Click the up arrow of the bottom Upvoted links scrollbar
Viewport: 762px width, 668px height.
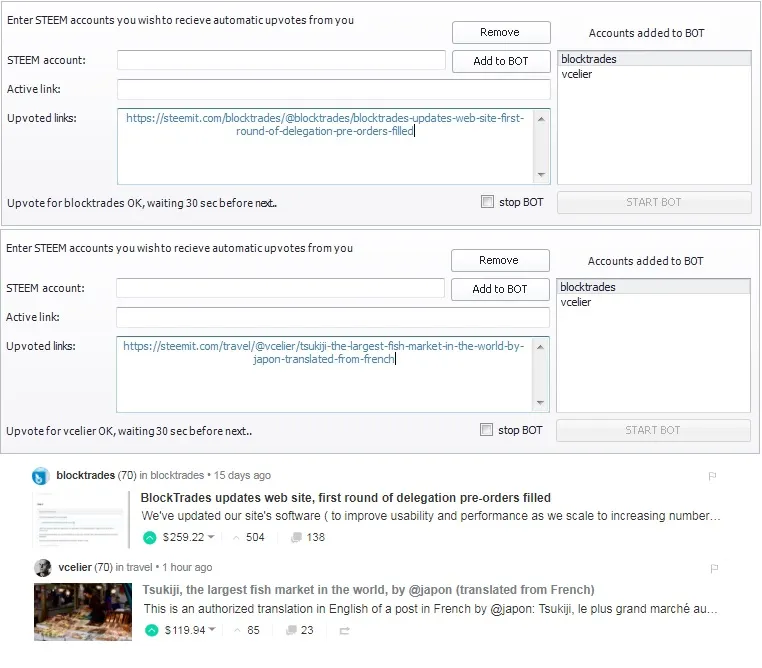pyautogui.click(x=540, y=347)
